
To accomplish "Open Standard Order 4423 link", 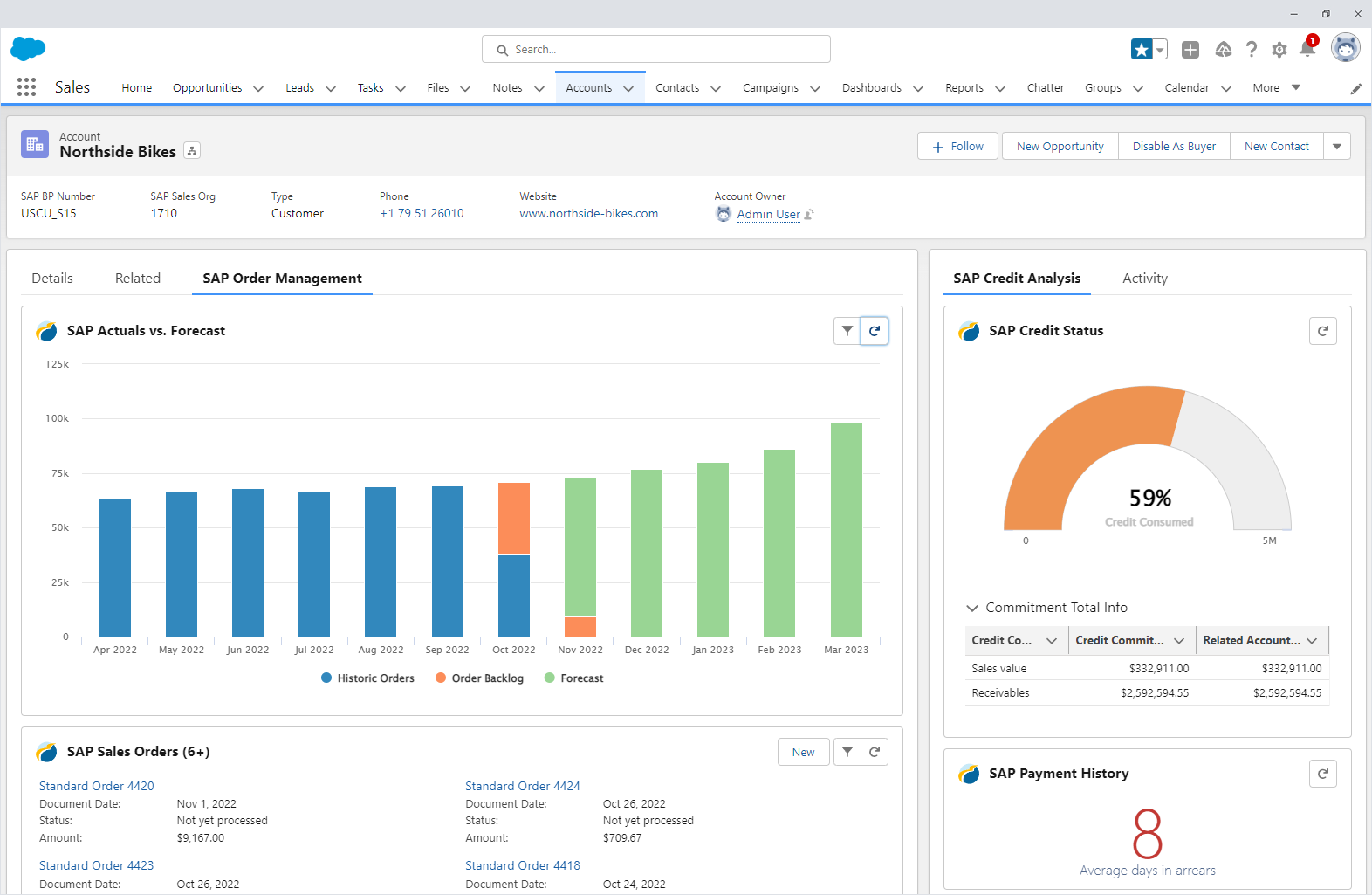I will (x=97, y=865).
